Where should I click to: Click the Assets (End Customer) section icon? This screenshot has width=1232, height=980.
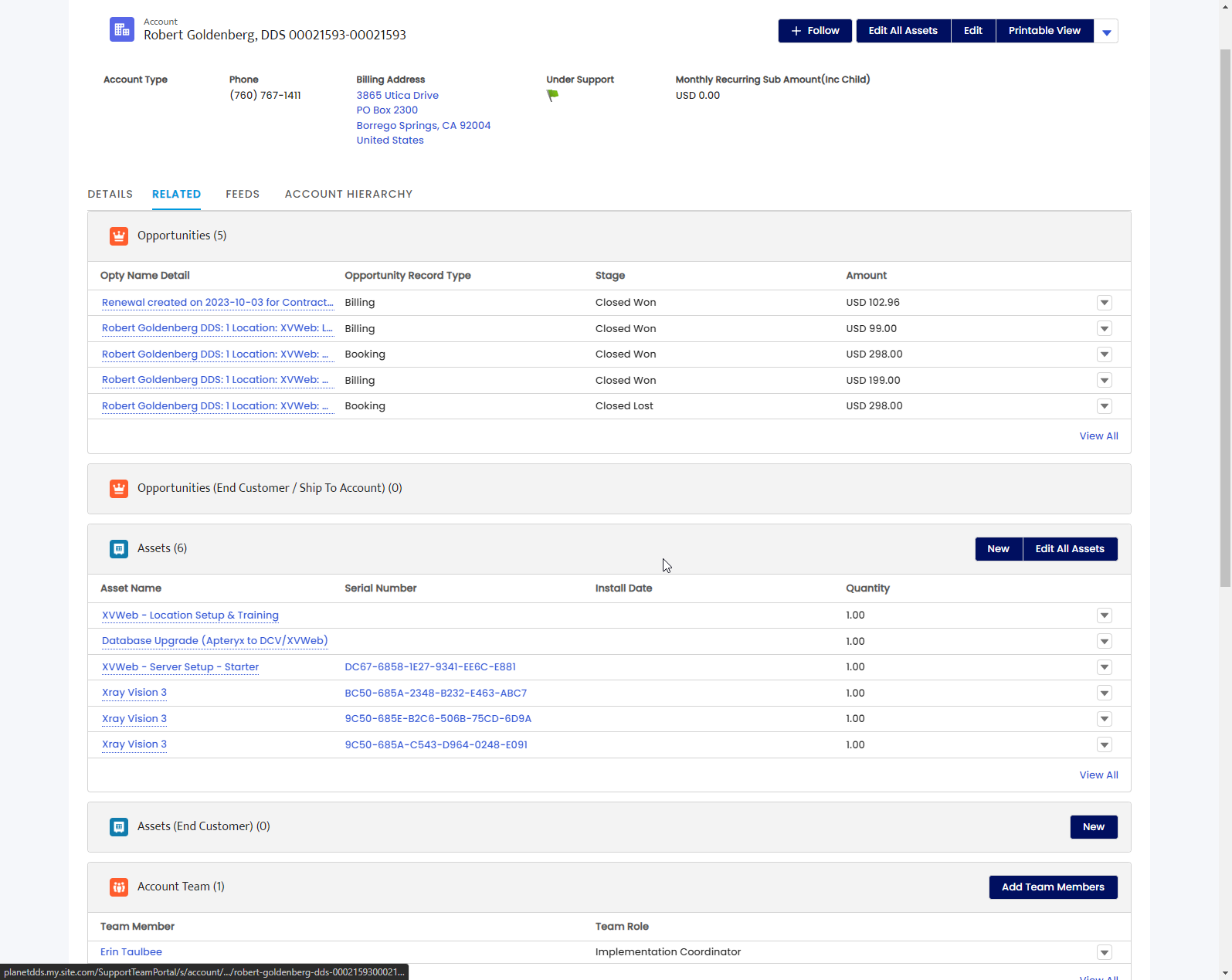click(119, 827)
